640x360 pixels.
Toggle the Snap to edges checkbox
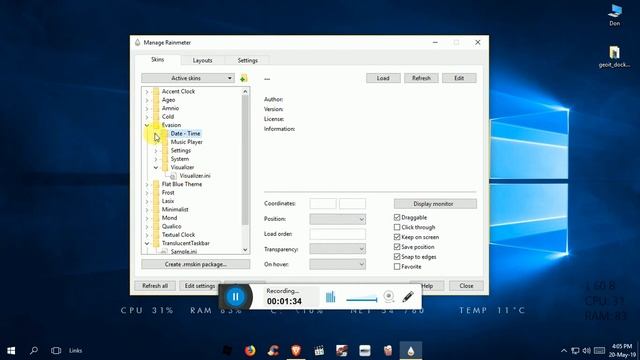pyautogui.click(x=397, y=257)
